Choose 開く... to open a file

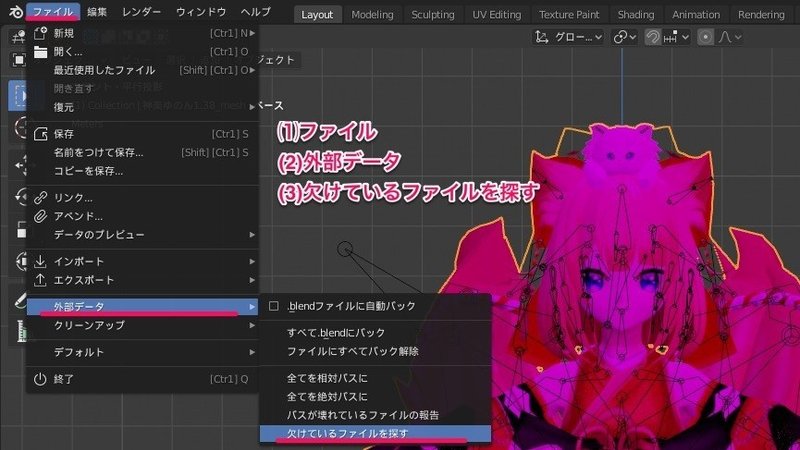pyautogui.click(x=142, y=52)
